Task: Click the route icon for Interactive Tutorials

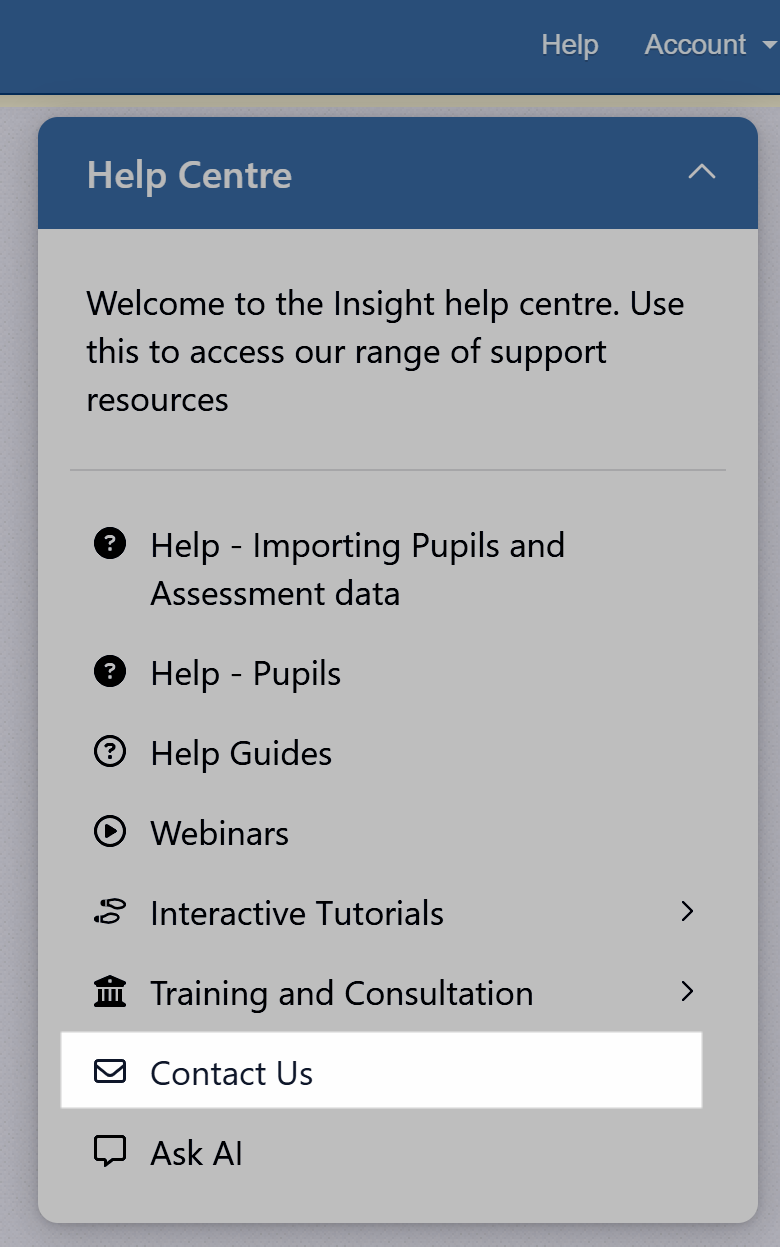Action: tap(109, 912)
